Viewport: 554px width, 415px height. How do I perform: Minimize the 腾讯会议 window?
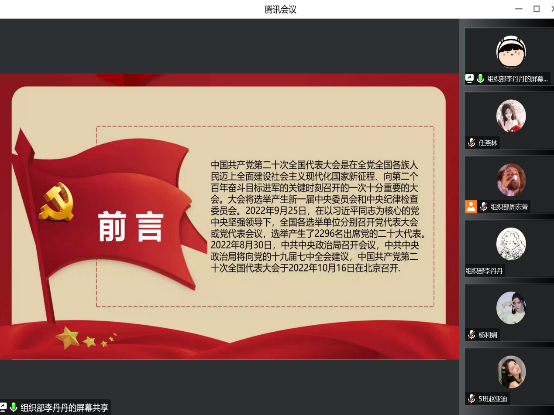[x=519, y=9]
